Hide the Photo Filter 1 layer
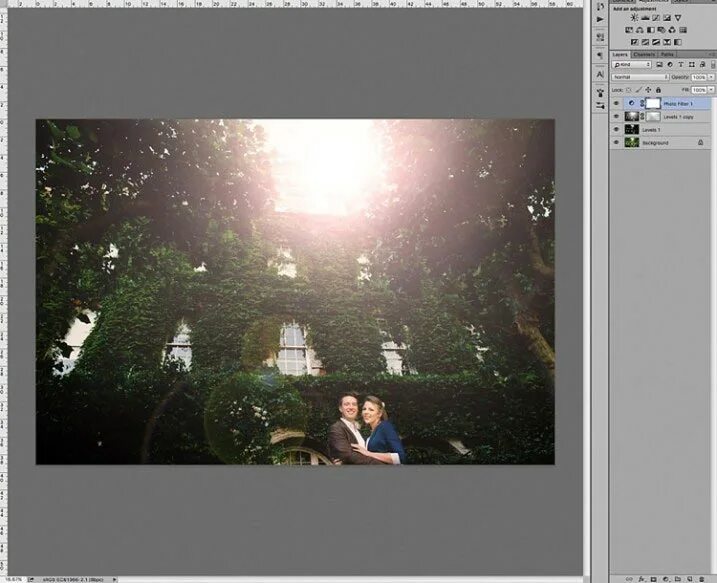Screen dimensions: 717x583 pyautogui.click(x=616, y=103)
